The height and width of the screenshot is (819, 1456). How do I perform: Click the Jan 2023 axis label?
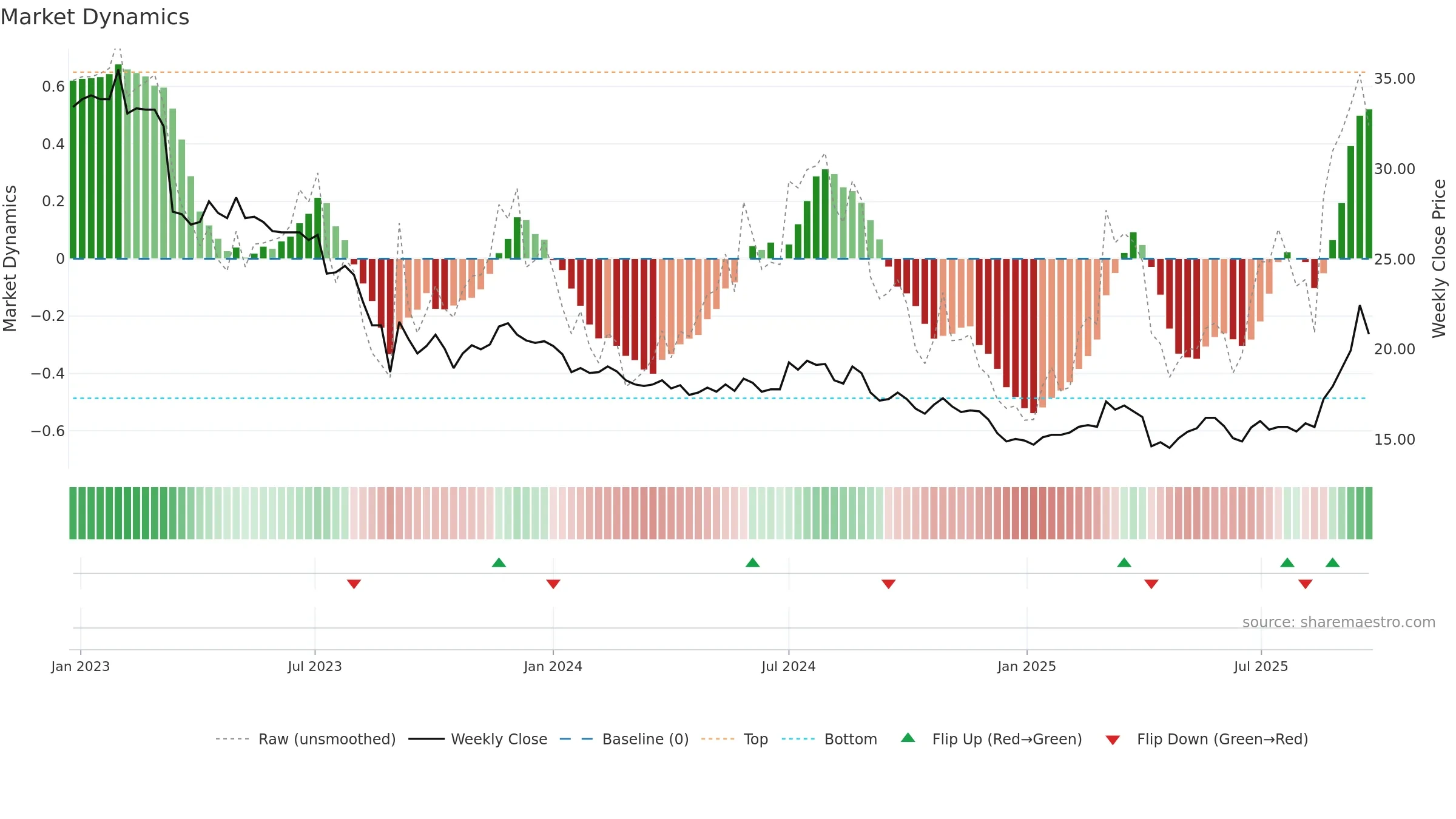(80, 666)
